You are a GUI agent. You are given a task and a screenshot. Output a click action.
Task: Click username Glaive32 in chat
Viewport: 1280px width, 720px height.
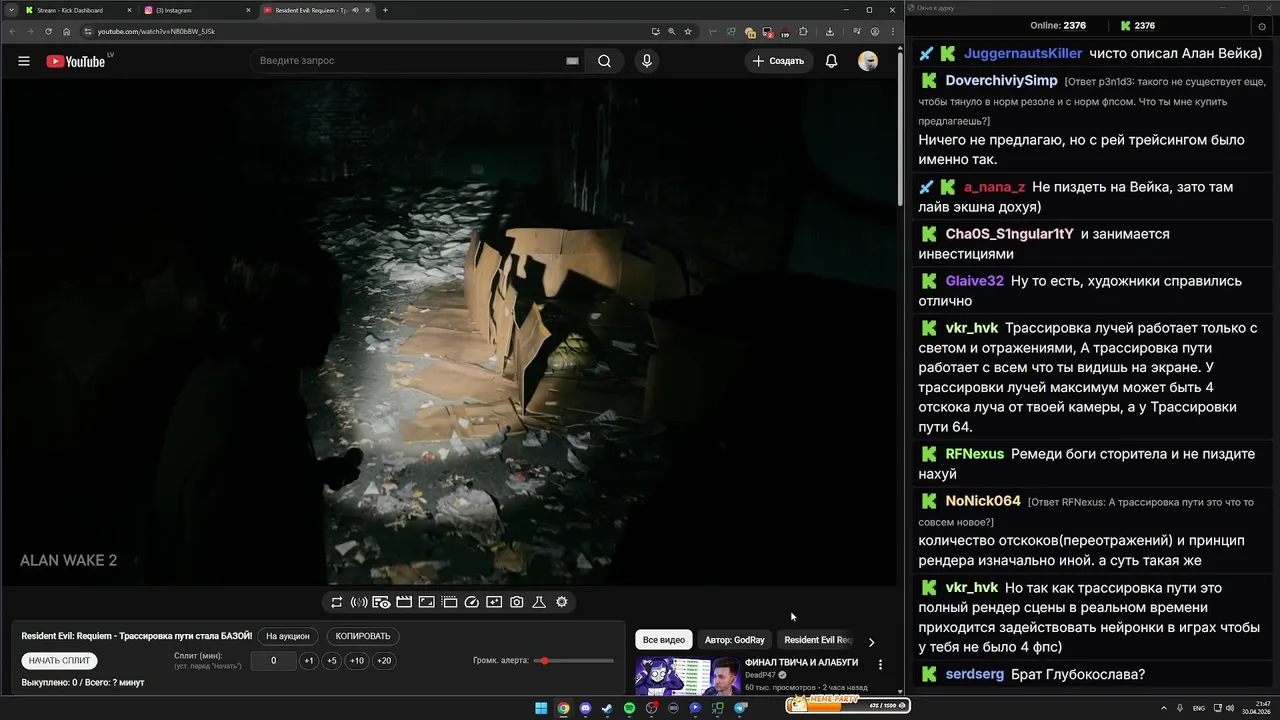pyautogui.click(x=974, y=281)
